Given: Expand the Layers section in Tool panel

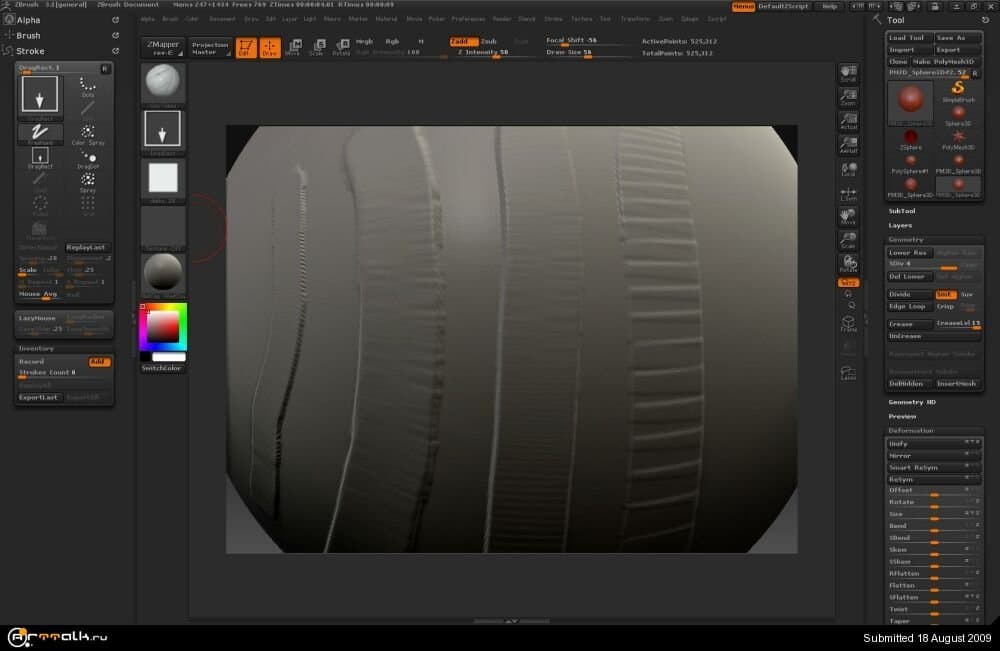Looking at the screenshot, I should pyautogui.click(x=900, y=225).
